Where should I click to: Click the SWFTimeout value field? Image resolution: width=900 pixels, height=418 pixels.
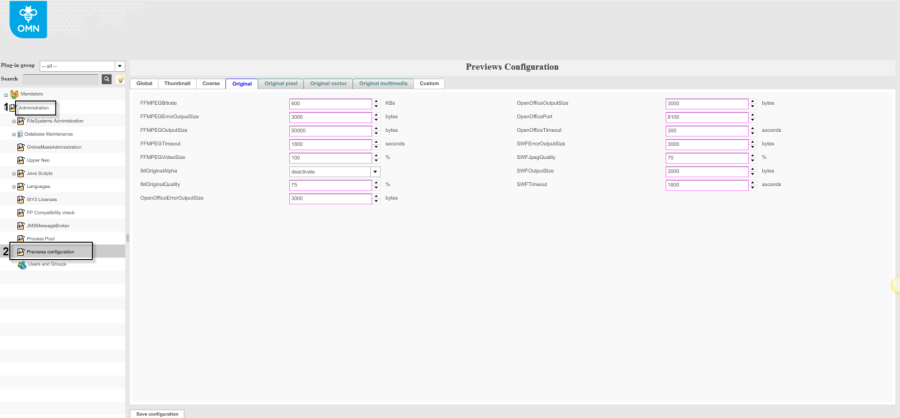[x=707, y=185]
